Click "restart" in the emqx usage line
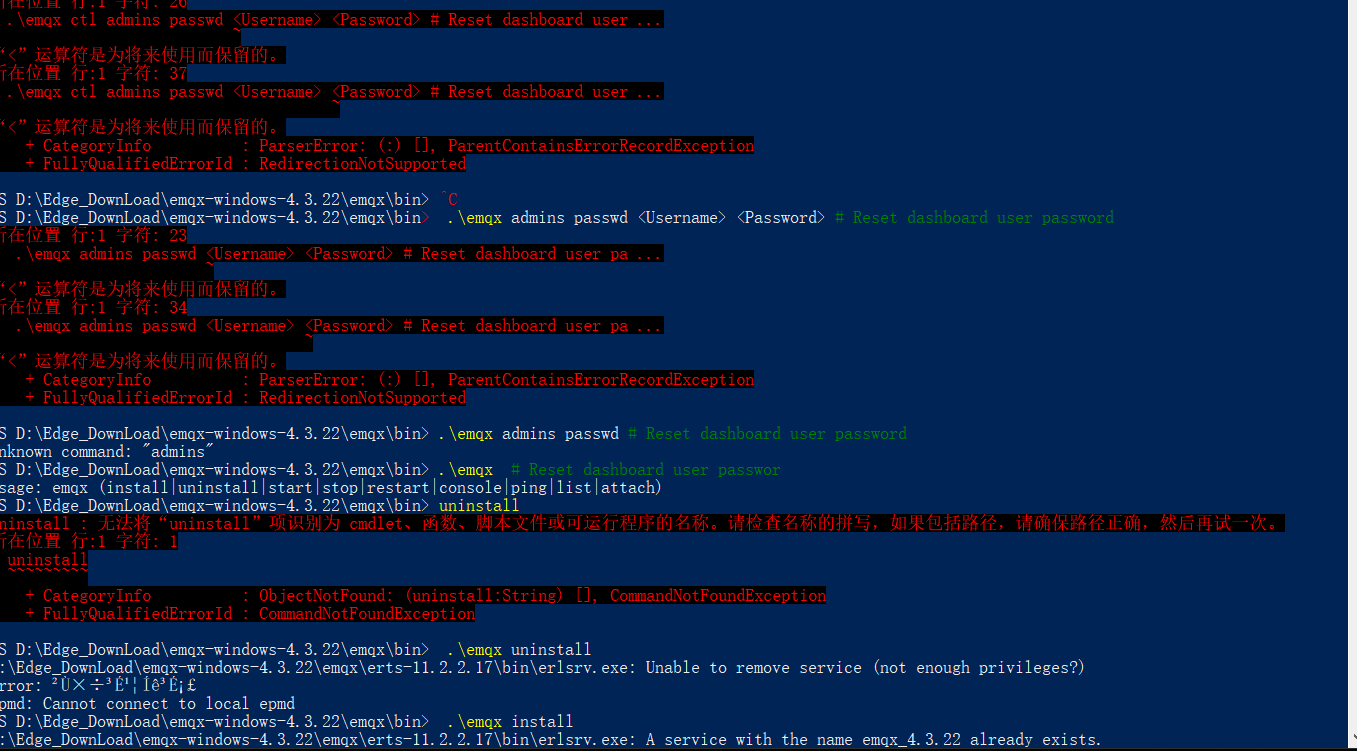1357x751 pixels. click(x=397, y=488)
